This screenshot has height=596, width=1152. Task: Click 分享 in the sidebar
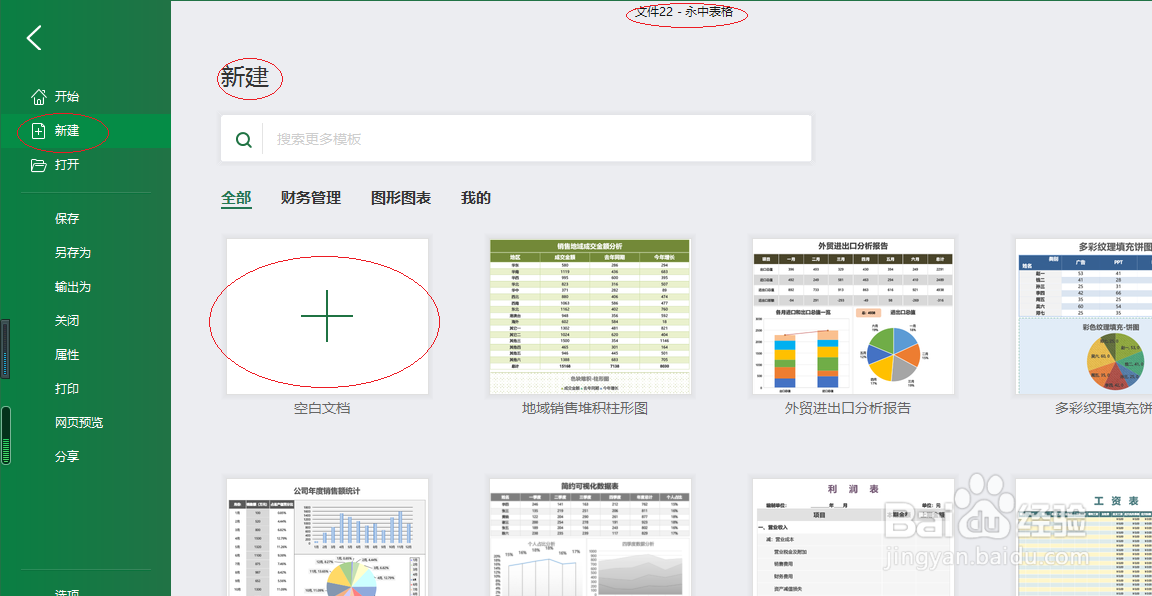pyautogui.click(x=67, y=456)
